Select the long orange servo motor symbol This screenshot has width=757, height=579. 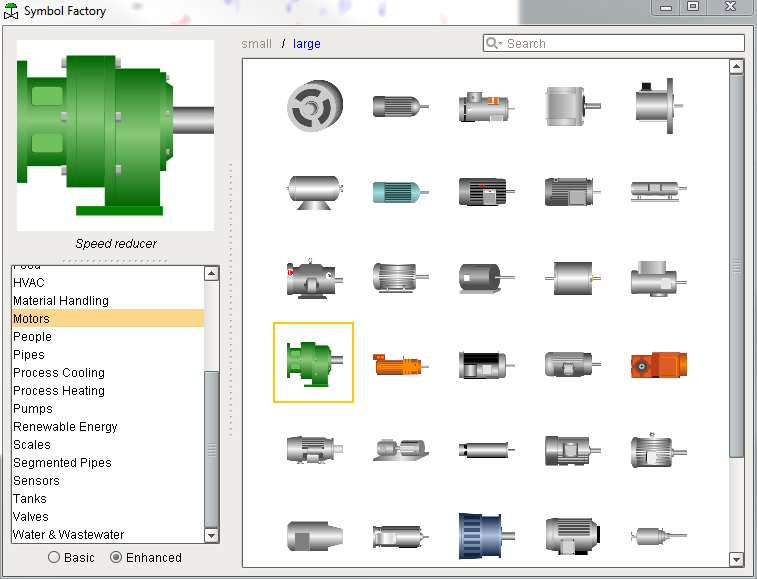(400, 363)
